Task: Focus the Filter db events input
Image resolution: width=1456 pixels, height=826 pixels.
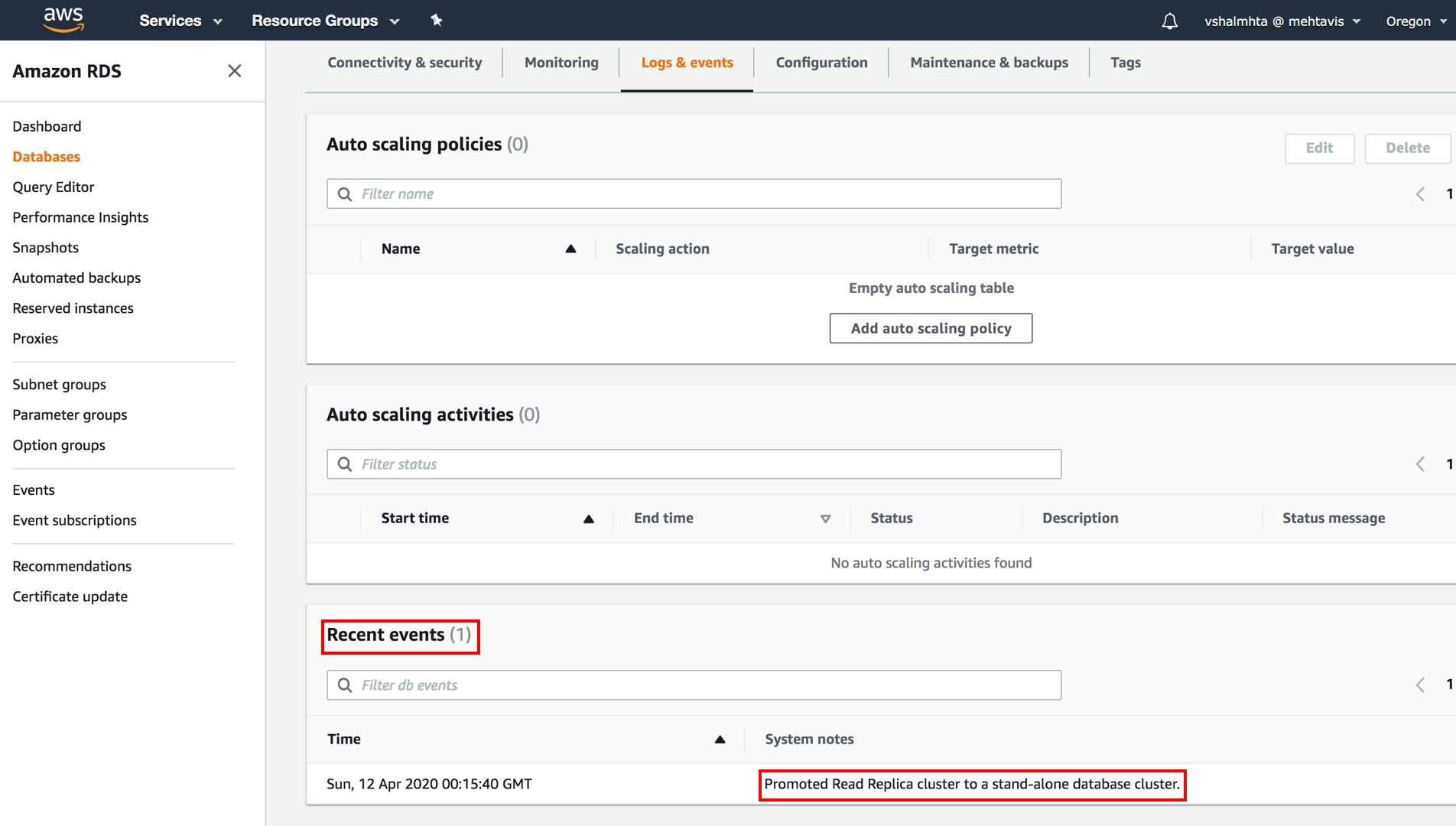Action: pyautogui.click(x=694, y=685)
